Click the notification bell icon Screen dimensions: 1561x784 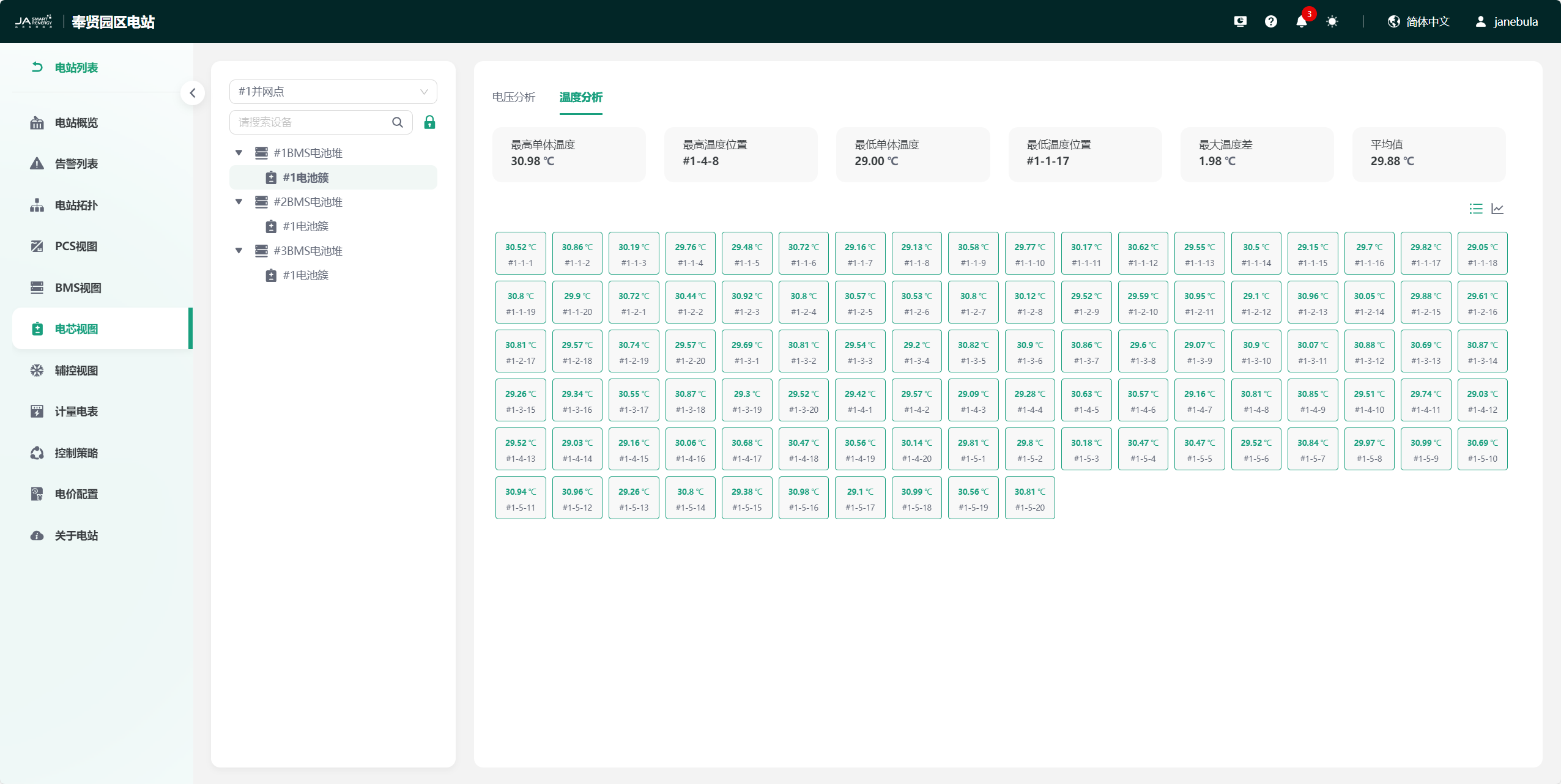coord(1301,22)
